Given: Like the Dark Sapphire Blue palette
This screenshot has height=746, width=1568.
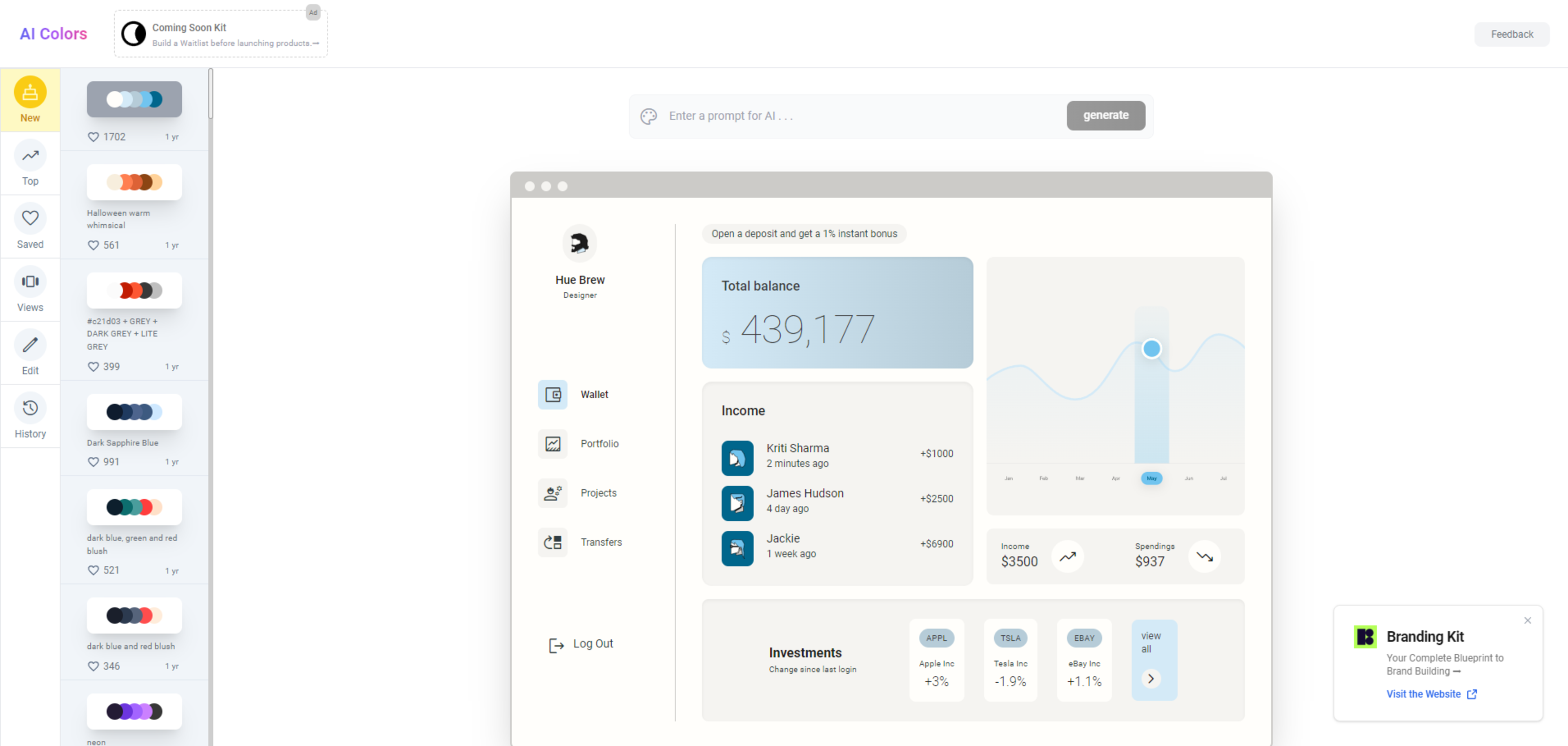Looking at the screenshot, I should pos(93,462).
